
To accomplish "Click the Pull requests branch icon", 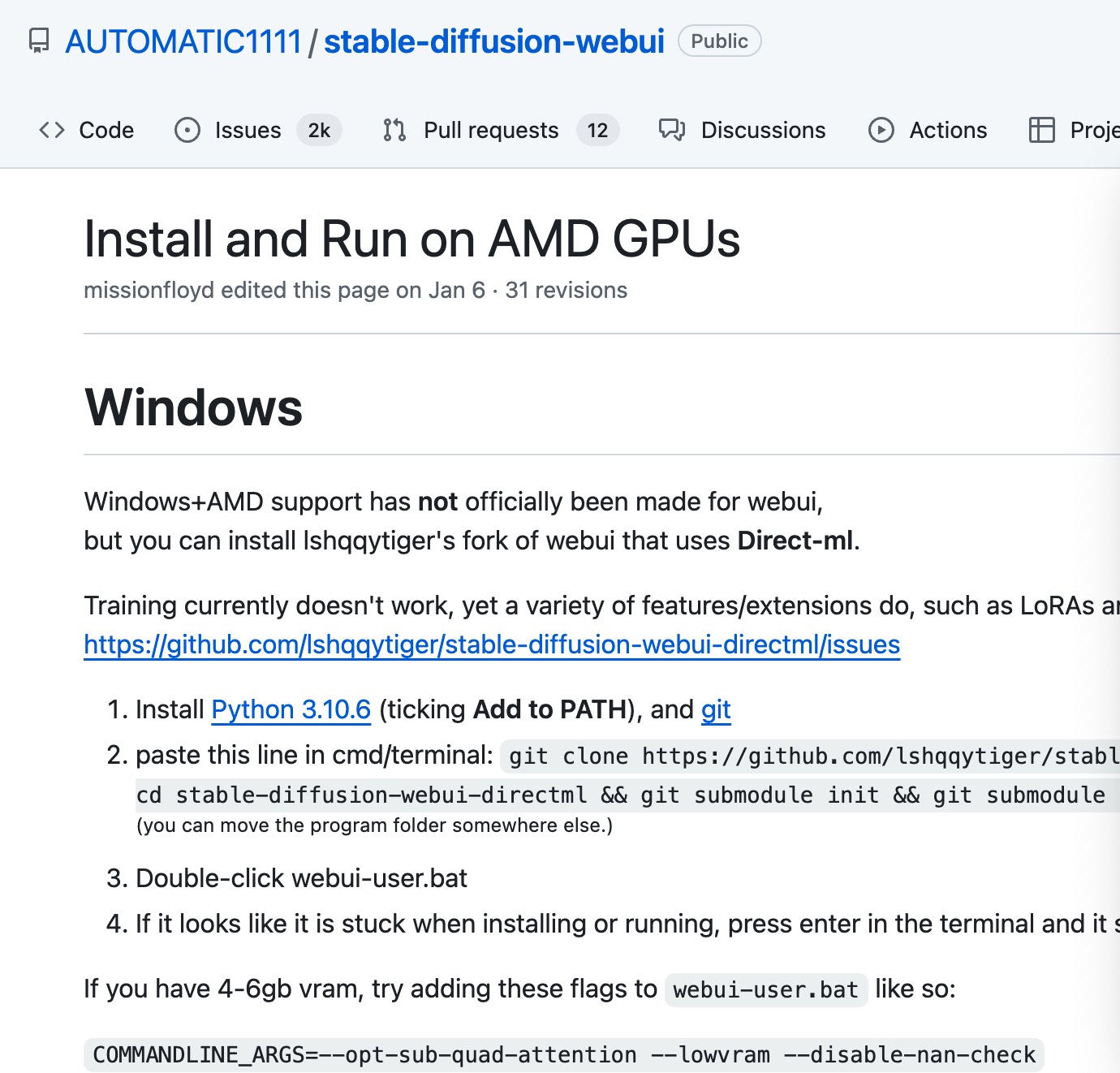I will click(394, 130).
